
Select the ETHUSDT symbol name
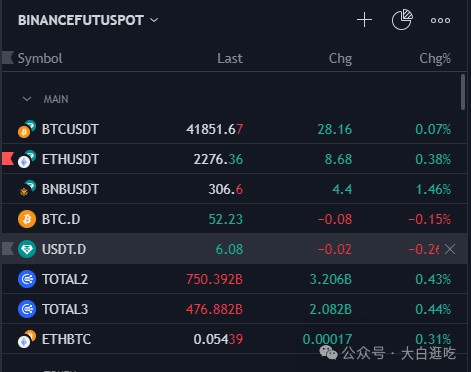70,159
